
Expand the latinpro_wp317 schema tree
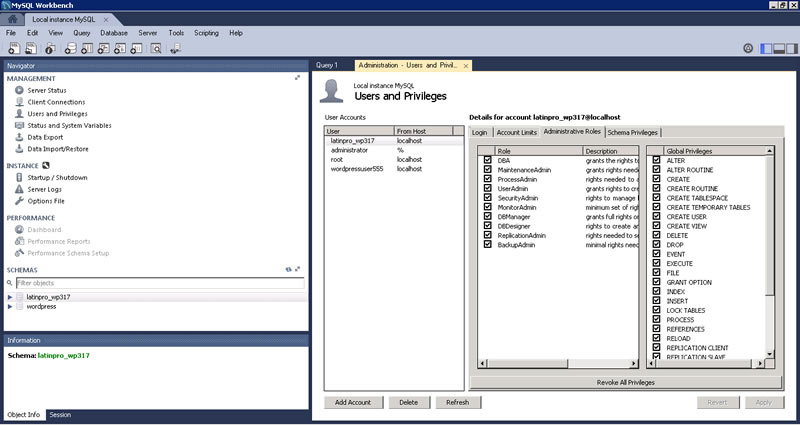(10, 297)
